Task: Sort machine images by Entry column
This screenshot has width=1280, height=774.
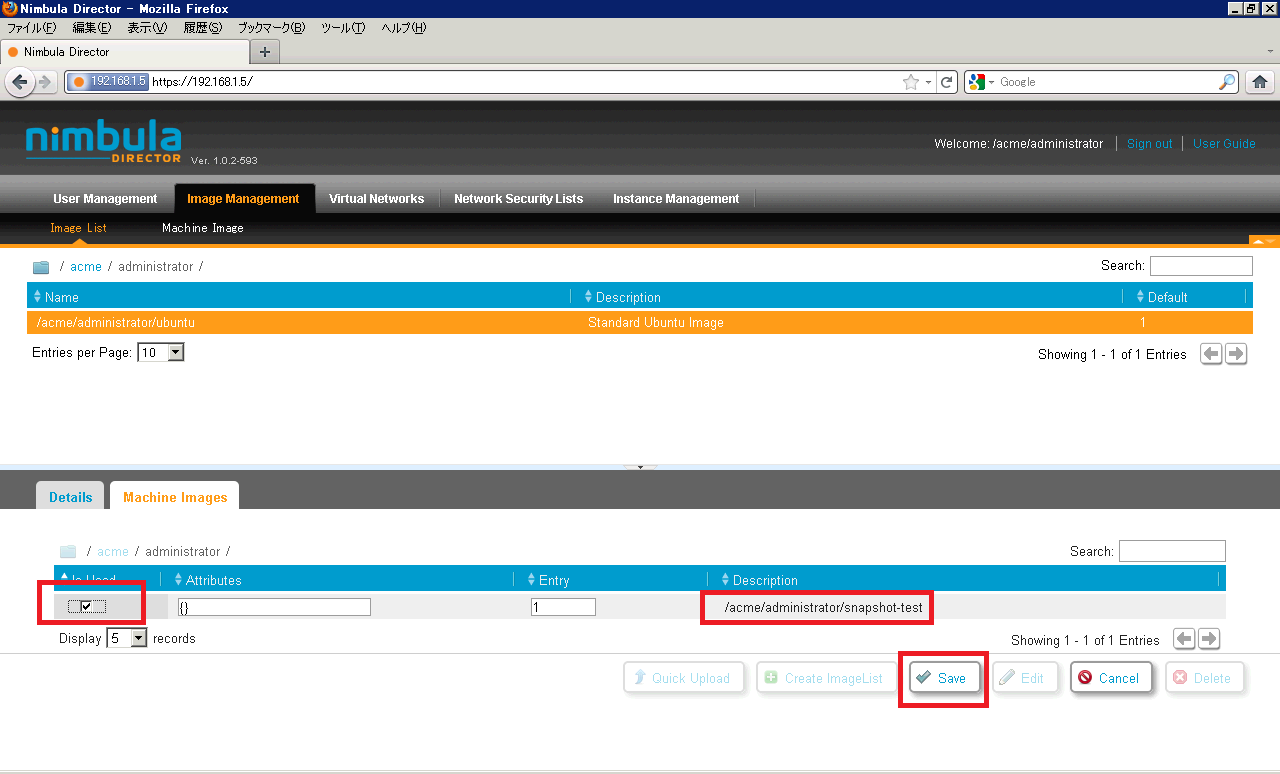Action: (546, 580)
